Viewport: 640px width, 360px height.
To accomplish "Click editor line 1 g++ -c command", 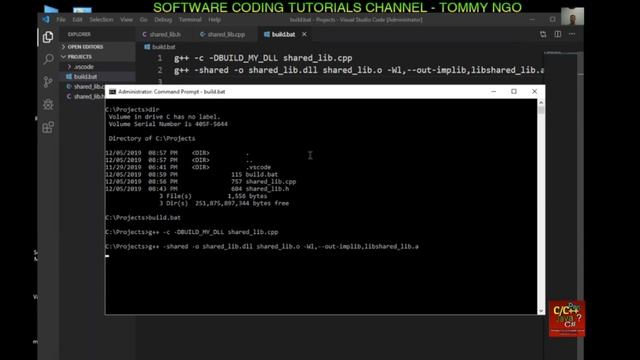I will pyautogui.click(x=263, y=58).
